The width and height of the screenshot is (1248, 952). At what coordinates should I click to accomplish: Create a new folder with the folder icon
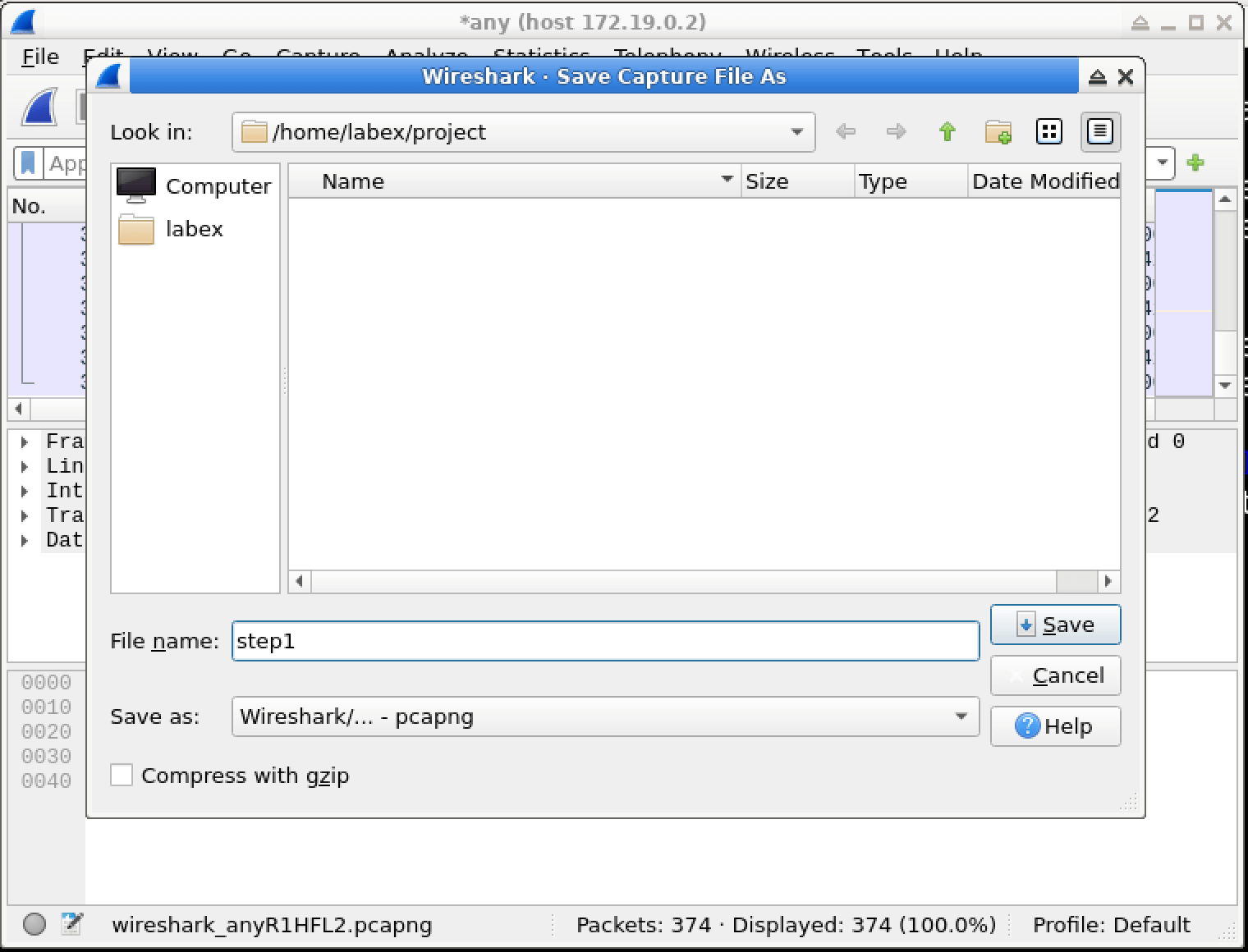pos(998,132)
